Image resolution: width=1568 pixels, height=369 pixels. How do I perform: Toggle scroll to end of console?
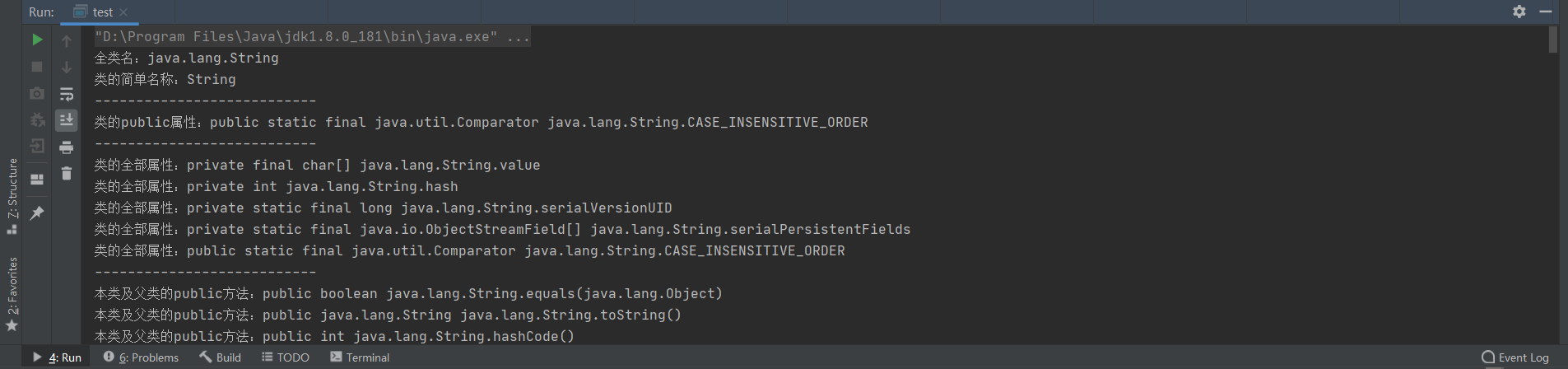pyautogui.click(x=67, y=120)
